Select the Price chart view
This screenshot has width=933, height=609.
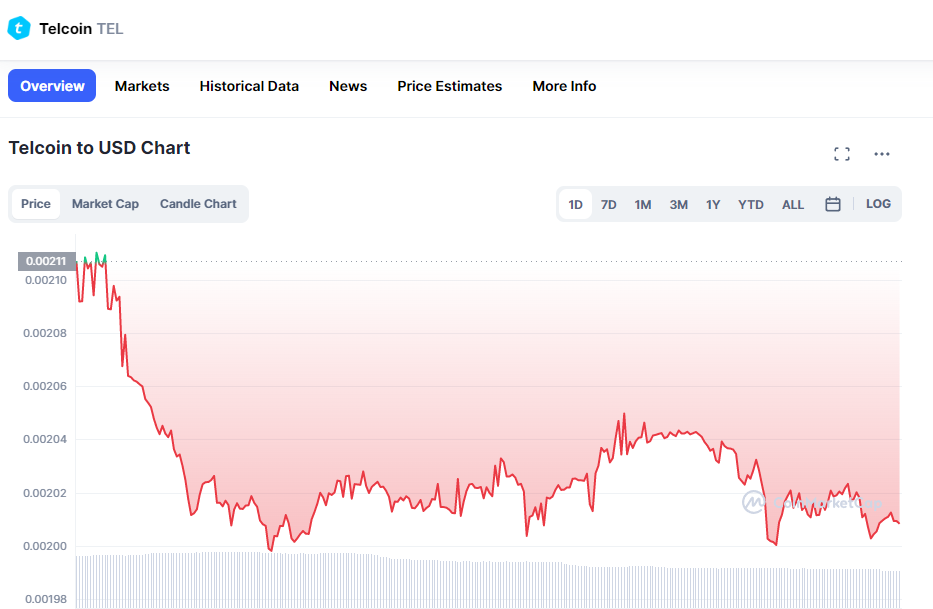click(36, 204)
